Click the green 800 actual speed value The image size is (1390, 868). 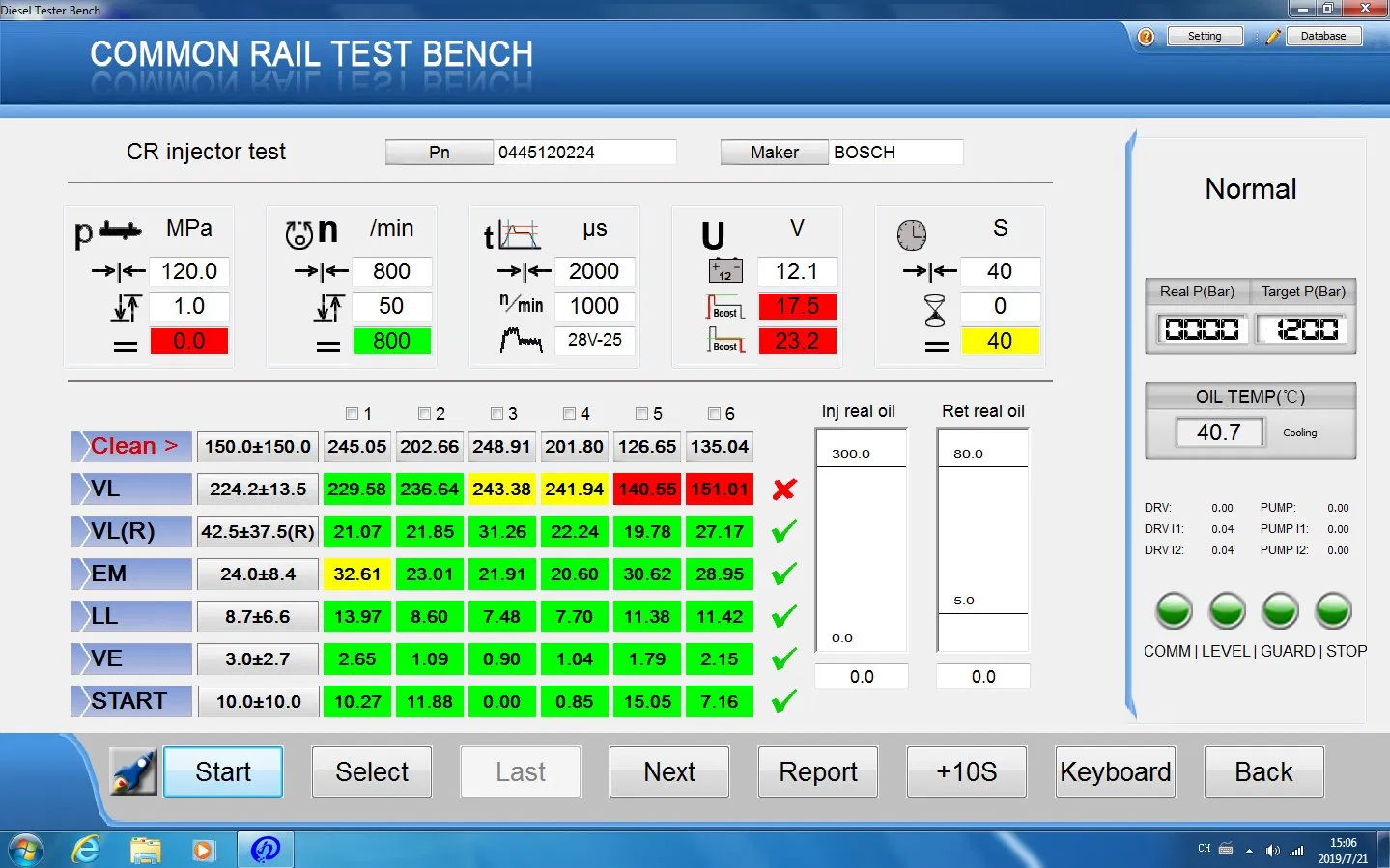click(x=391, y=341)
